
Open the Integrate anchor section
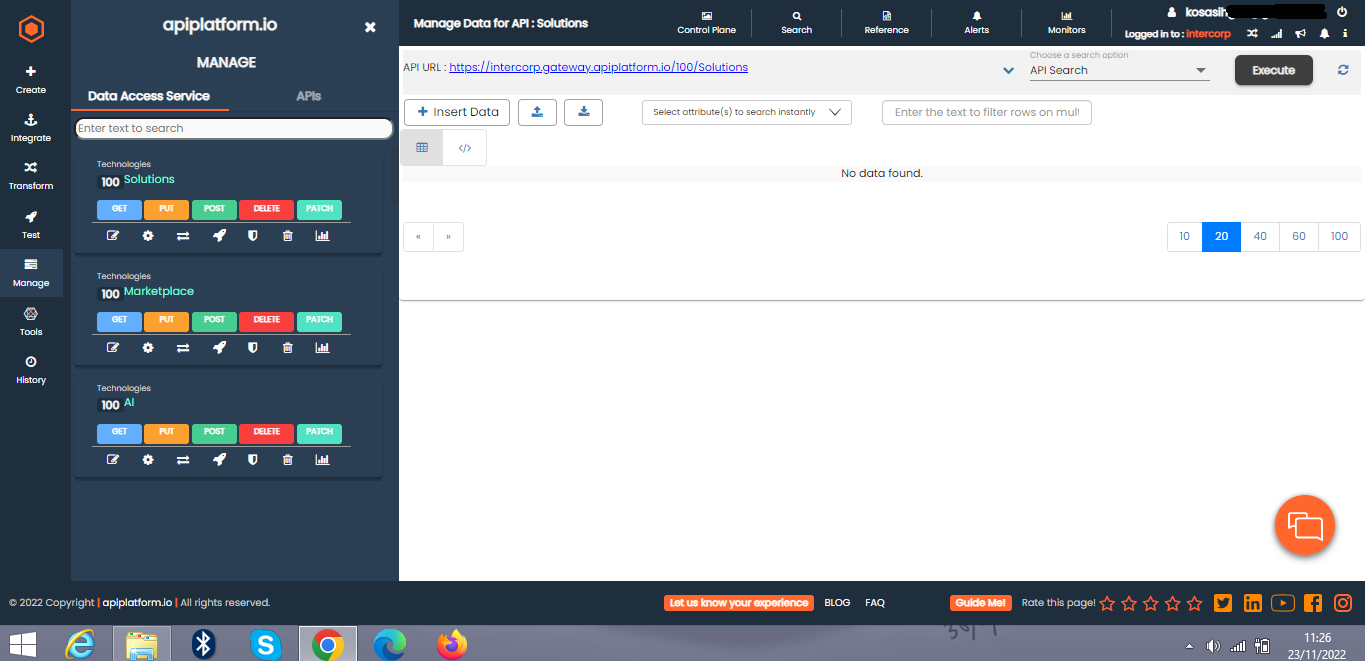coord(31,128)
